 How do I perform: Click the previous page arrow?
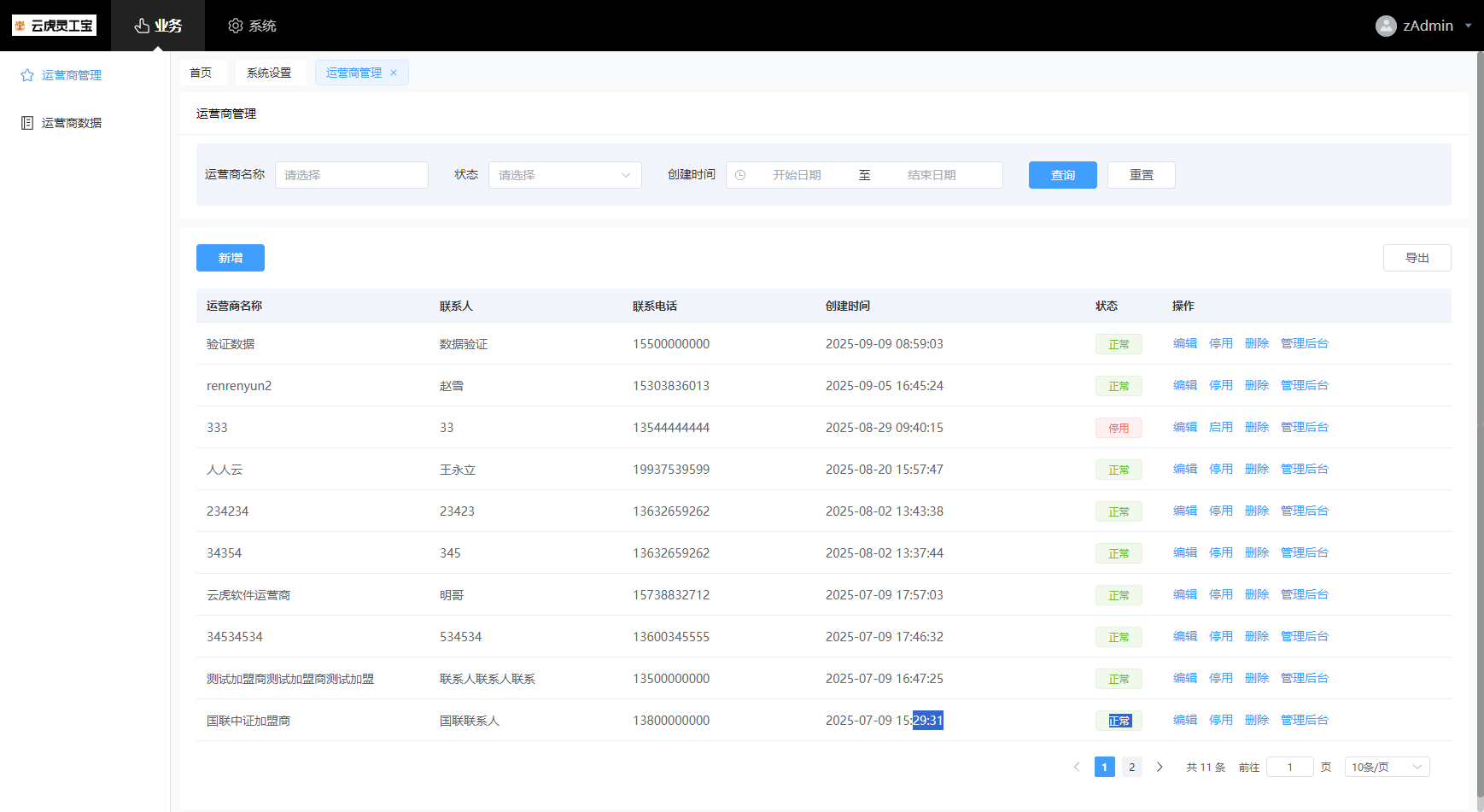tap(1077, 767)
